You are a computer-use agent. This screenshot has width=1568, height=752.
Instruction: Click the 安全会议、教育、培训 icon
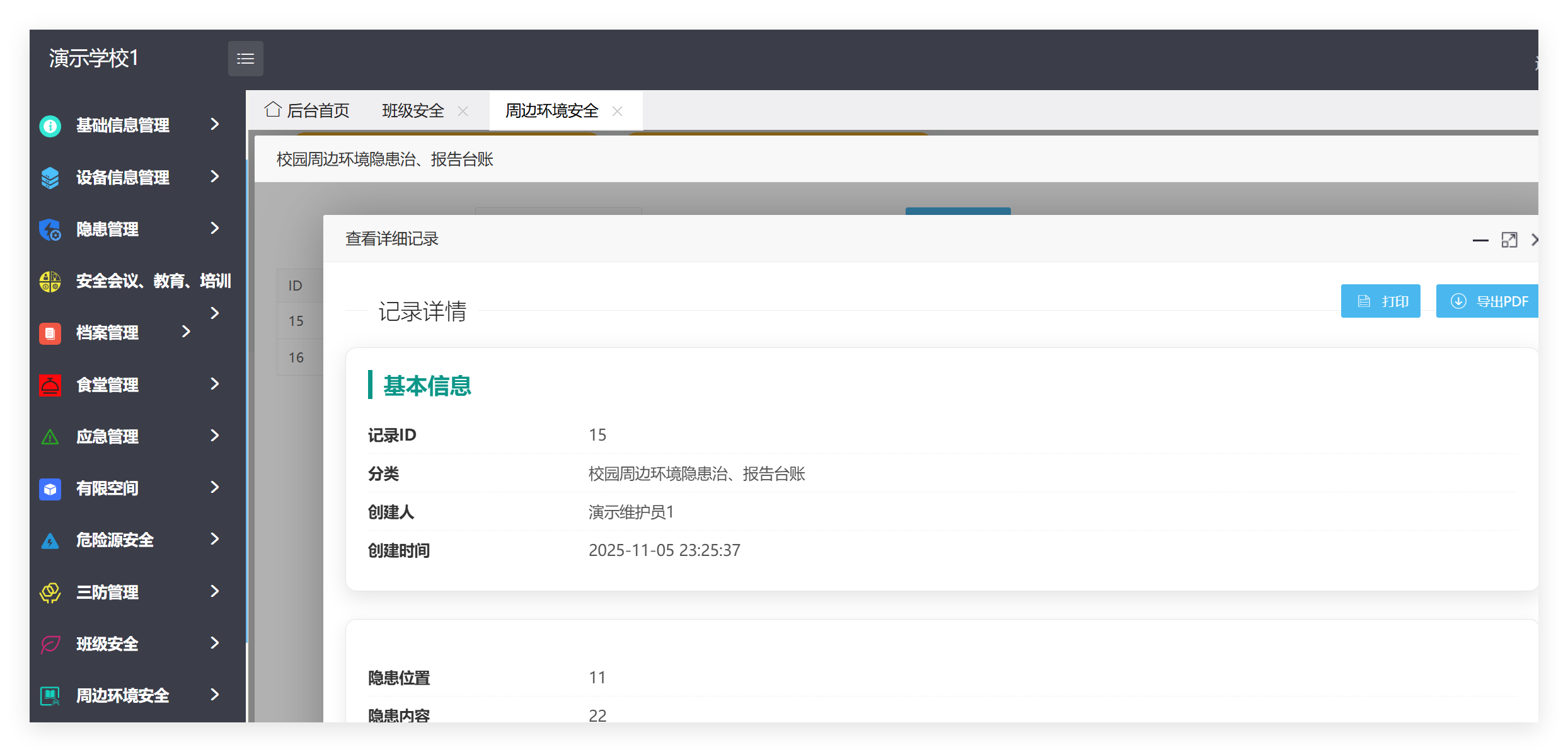50,281
